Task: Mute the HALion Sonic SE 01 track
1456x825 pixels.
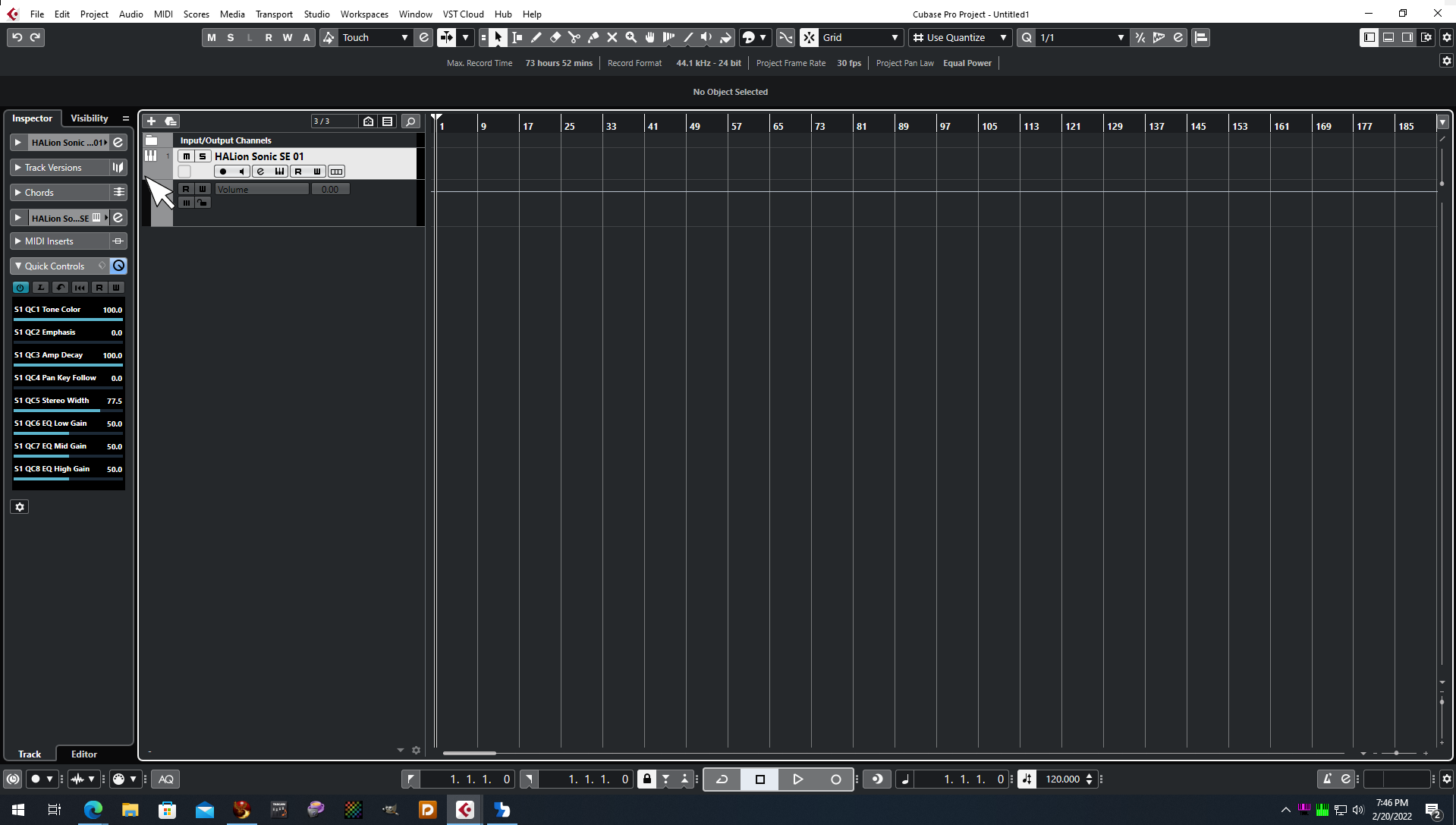Action: point(185,156)
